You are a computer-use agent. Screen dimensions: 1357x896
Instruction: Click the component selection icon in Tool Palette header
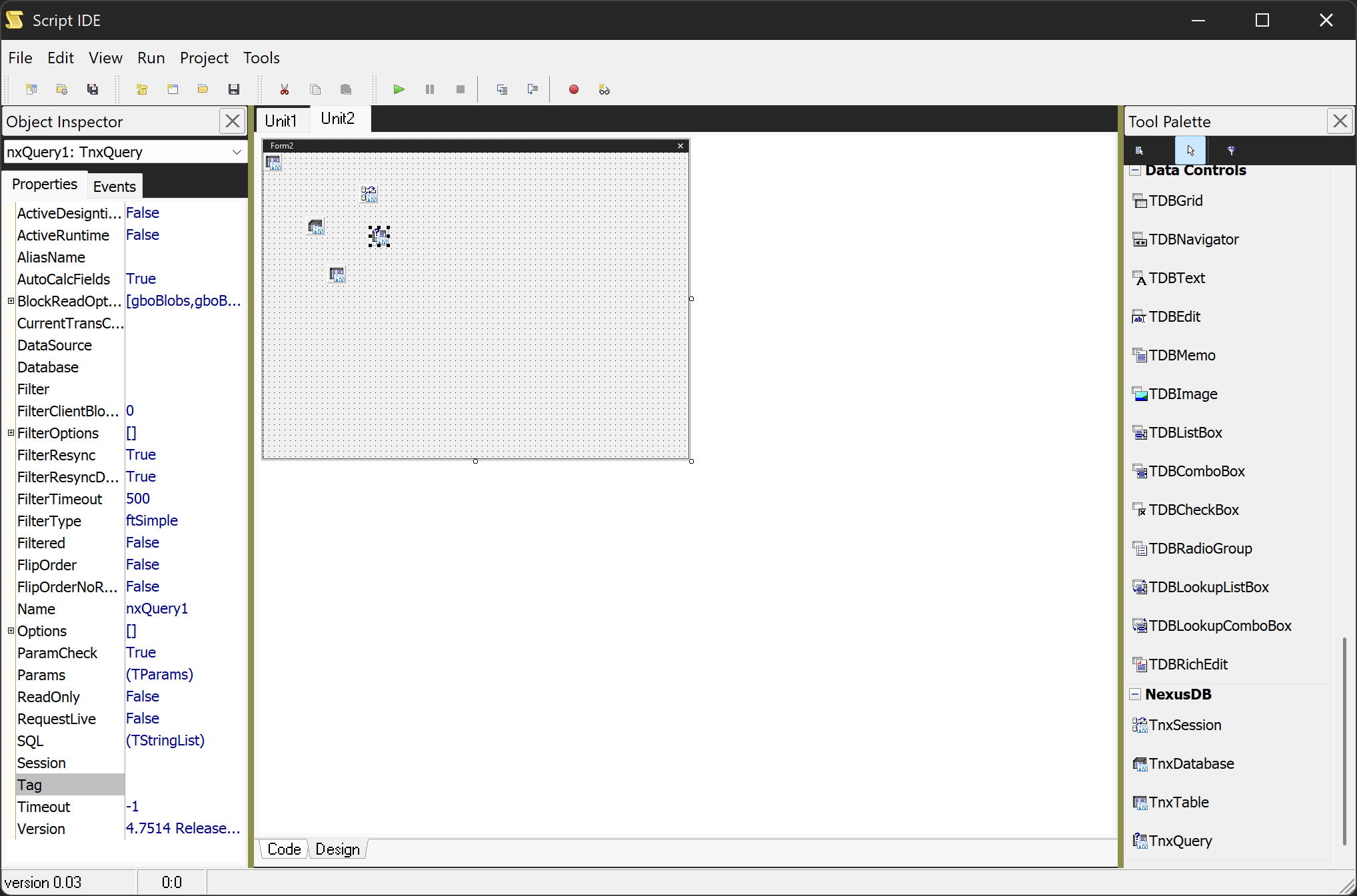coord(1139,151)
